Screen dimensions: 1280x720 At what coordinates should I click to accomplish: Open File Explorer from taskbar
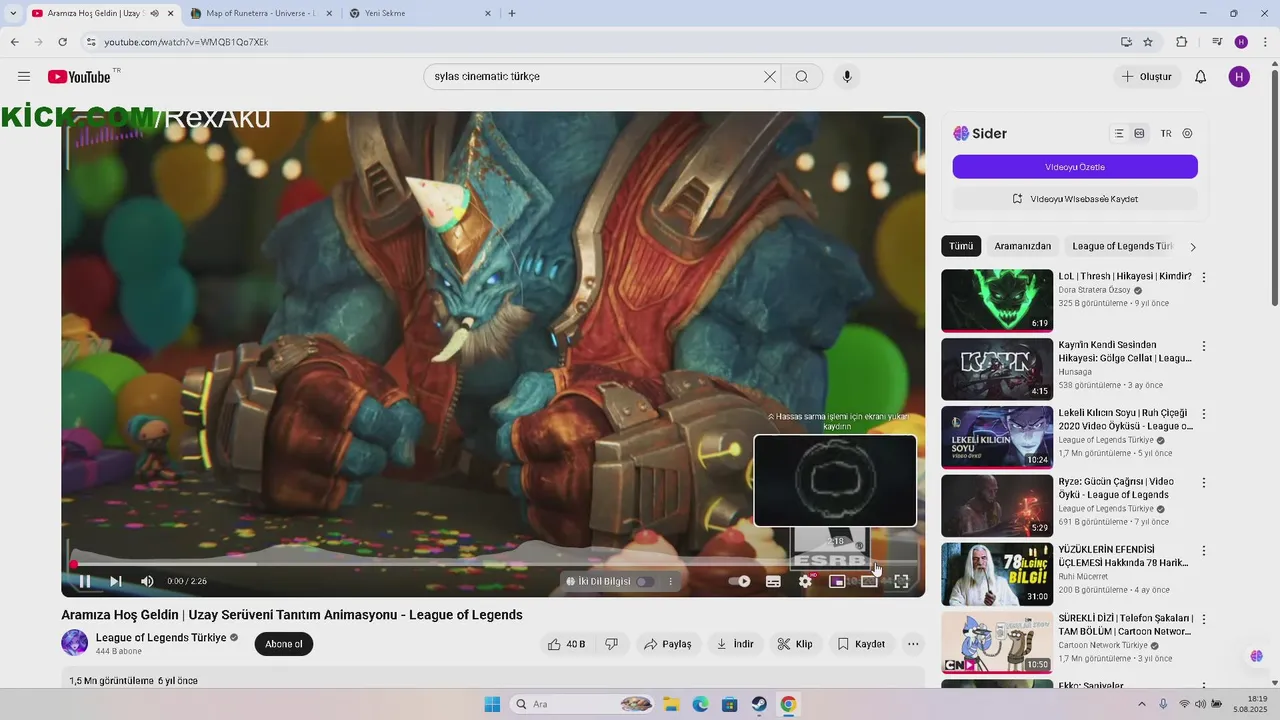point(672,704)
